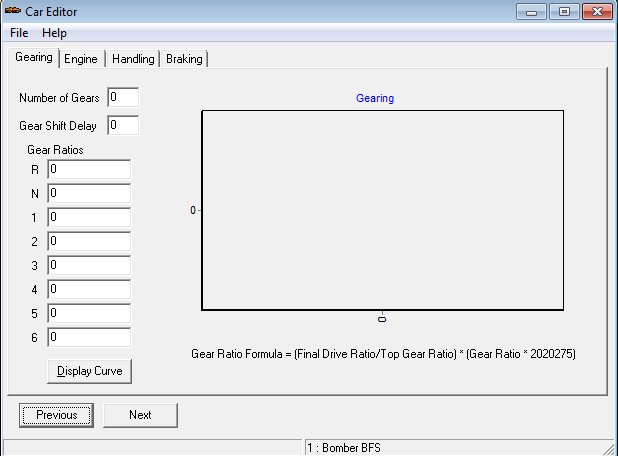Minimize the Car Editor window

click(x=531, y=12)
